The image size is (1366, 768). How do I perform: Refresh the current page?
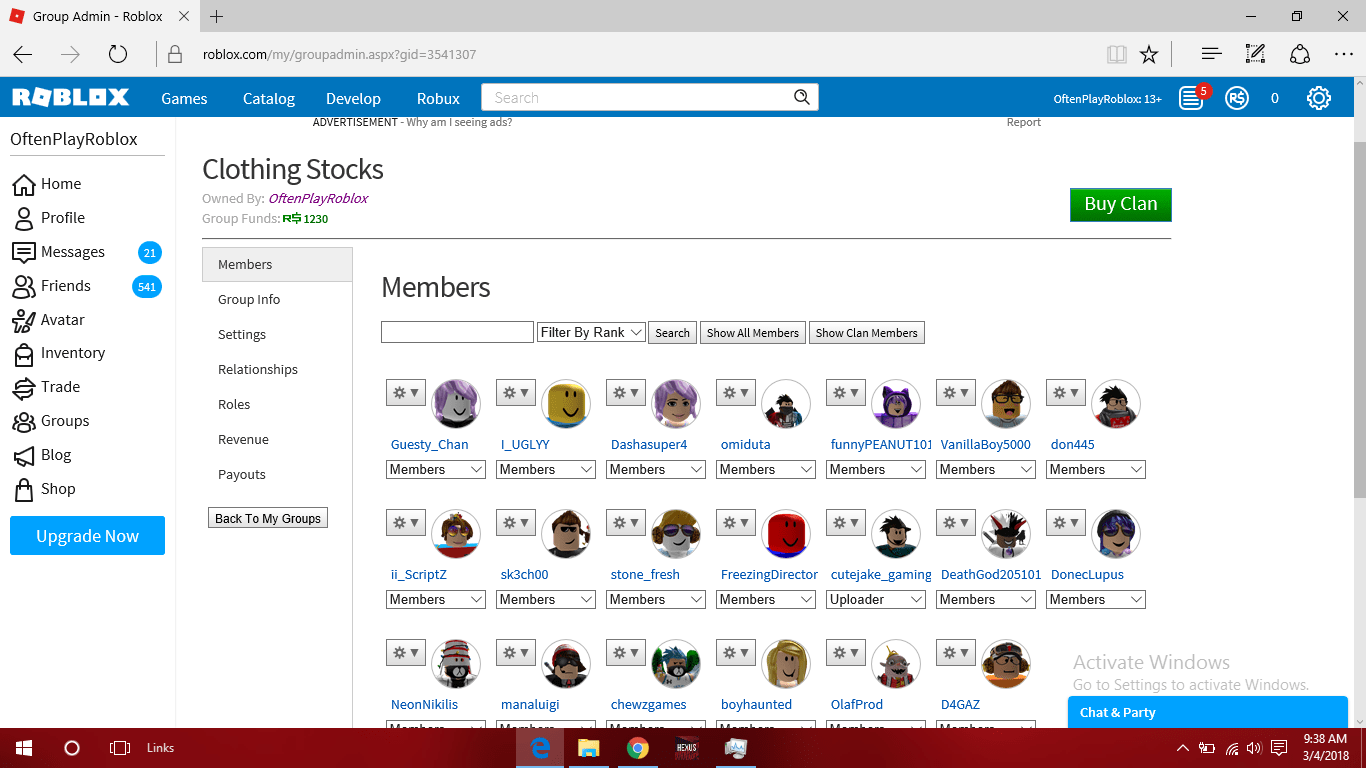(118, 54)
